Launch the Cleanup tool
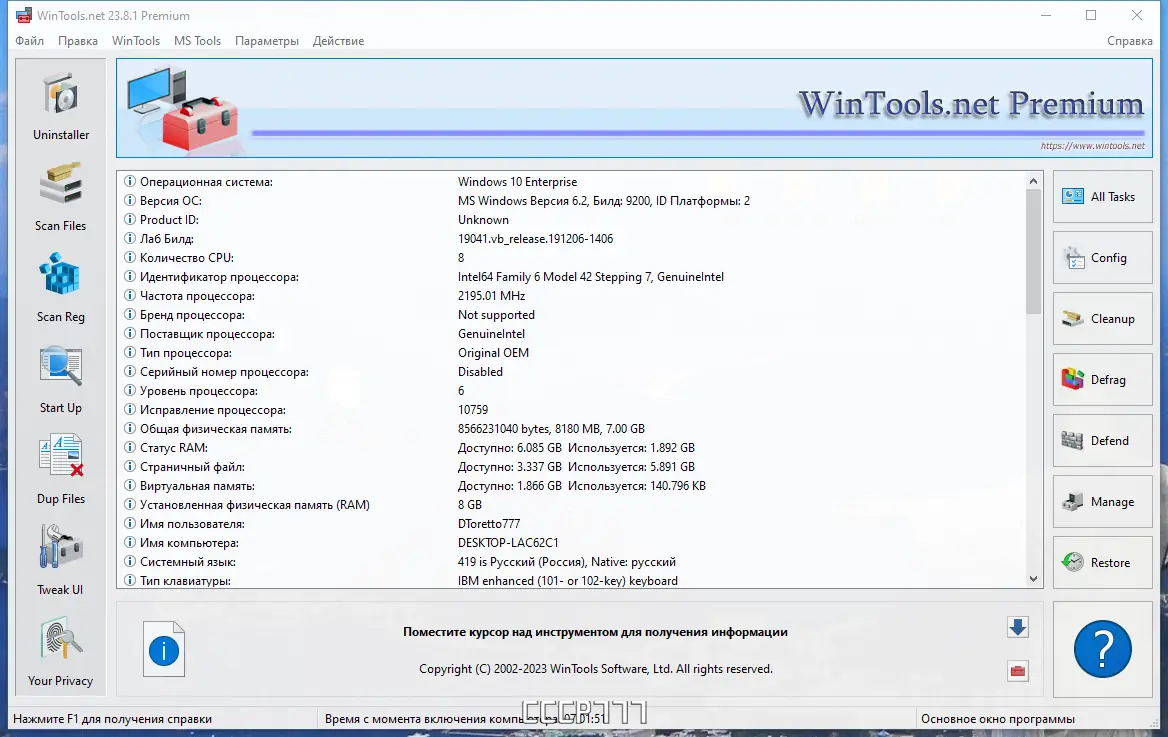Screen dimensions: 1168x737 [x=1101, y=319]
